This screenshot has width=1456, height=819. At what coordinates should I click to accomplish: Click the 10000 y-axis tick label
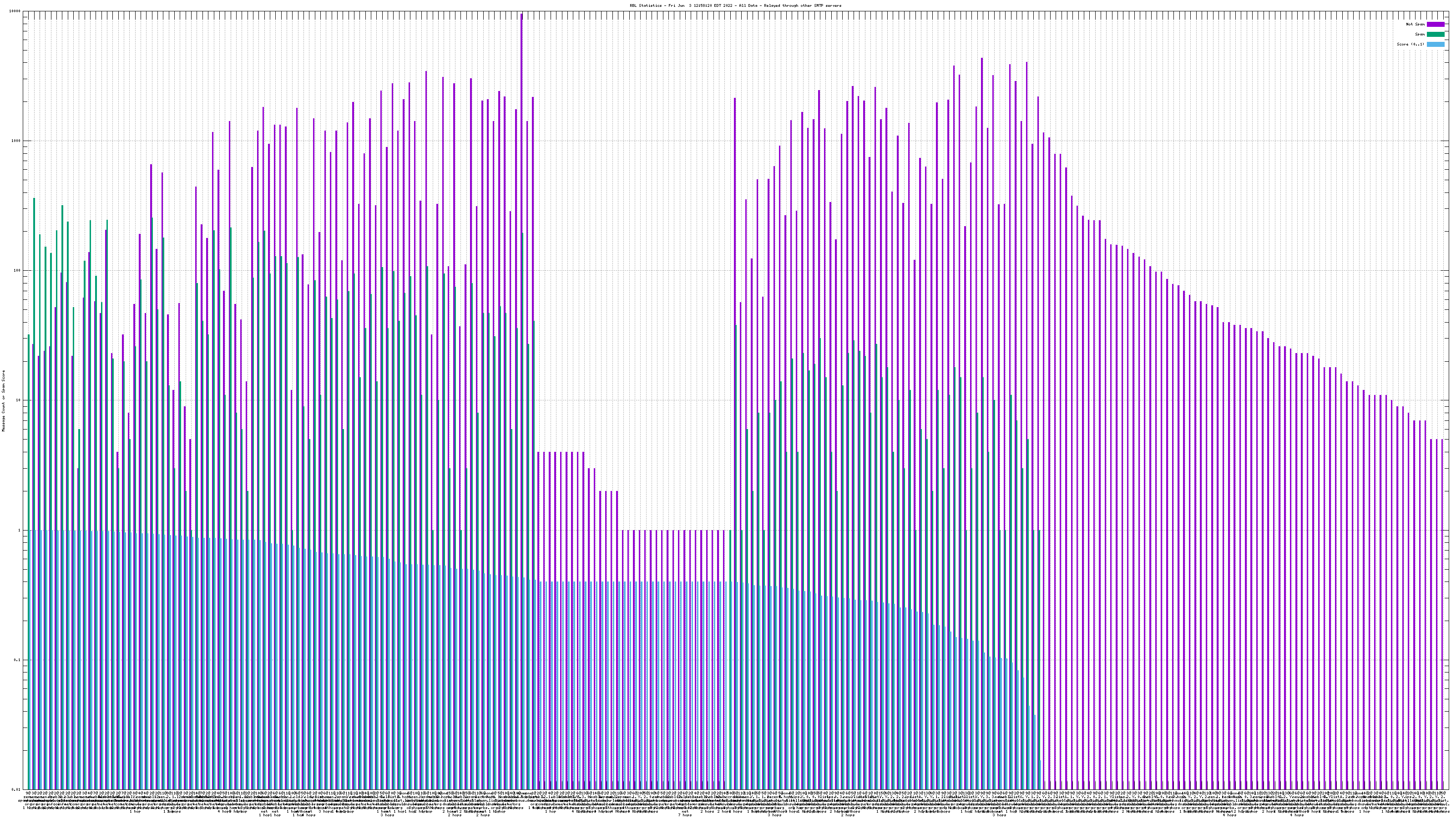[15, 11]
